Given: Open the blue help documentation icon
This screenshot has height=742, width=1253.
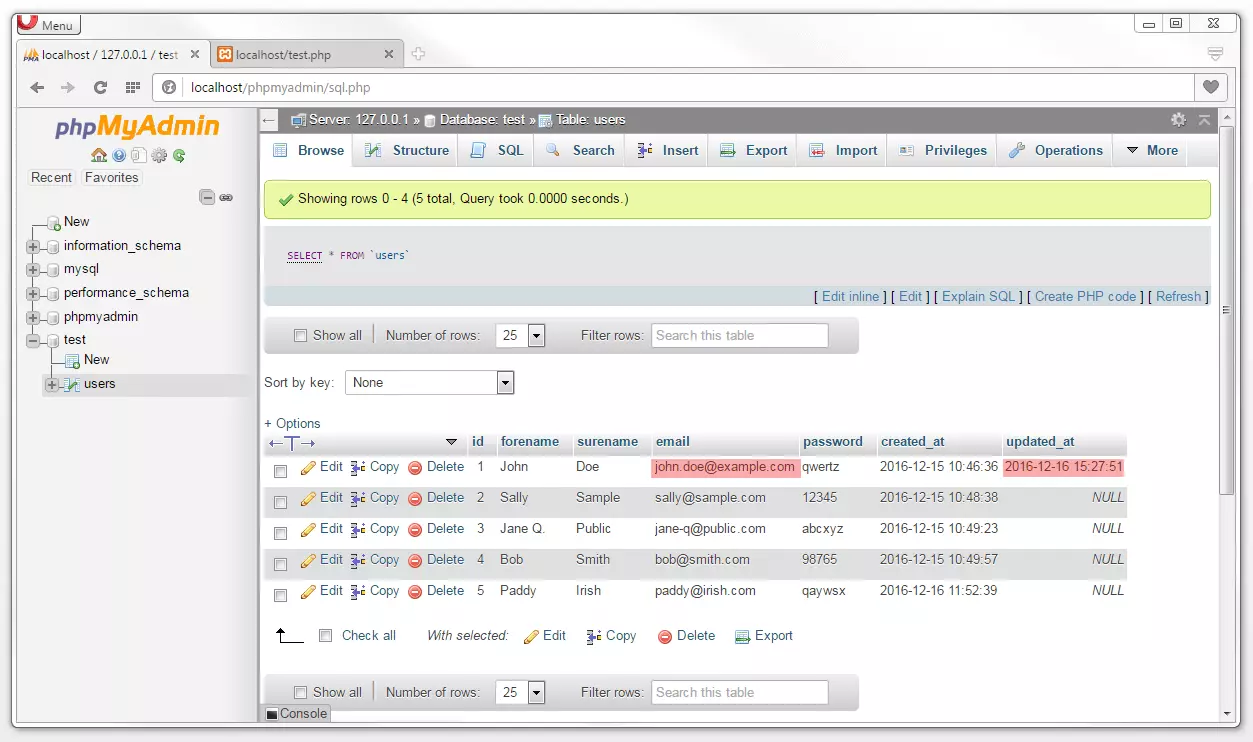Looking at the screenshot, I should [119, 155].
